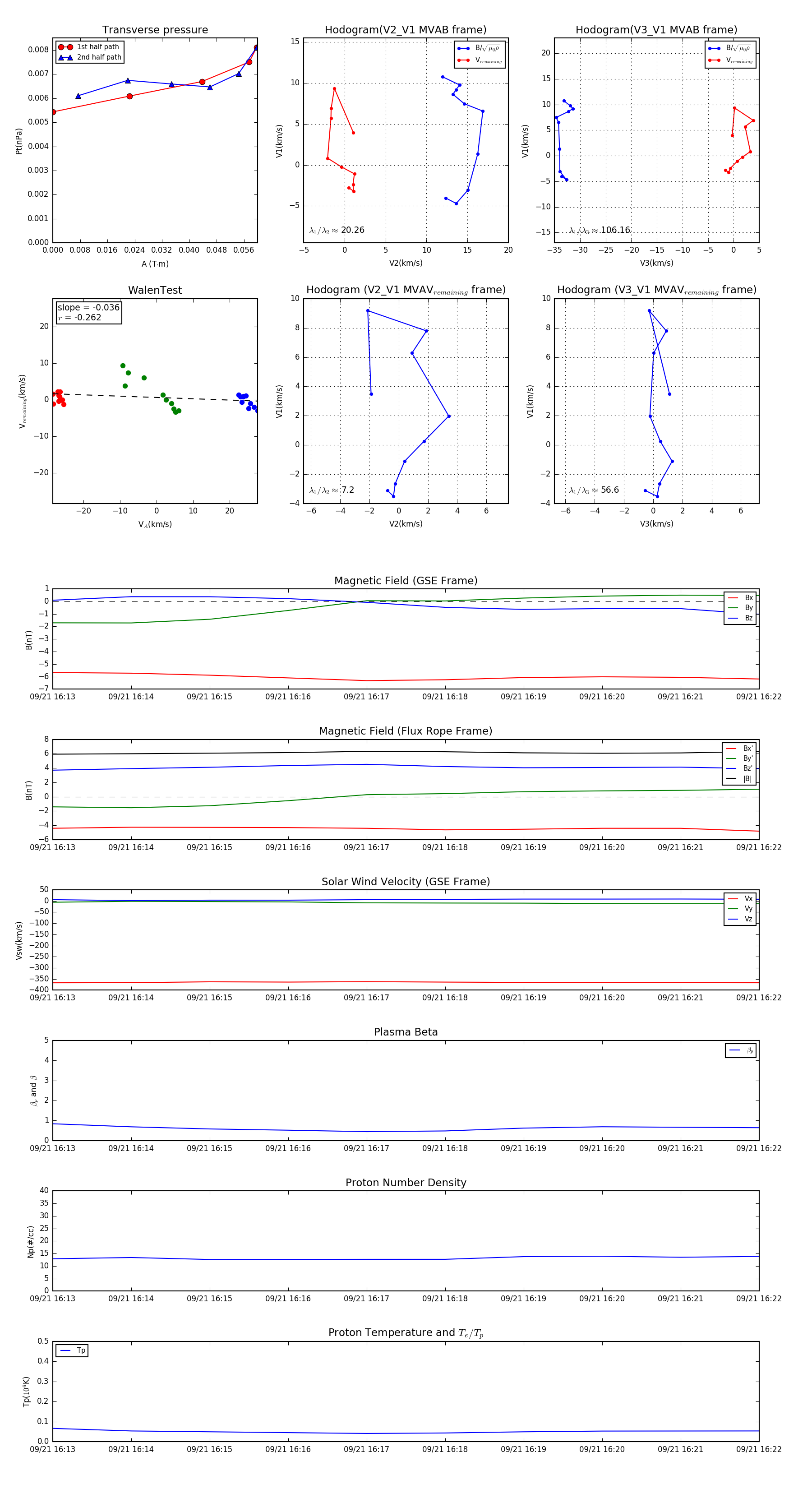Select the Vz legend entry
This screenshot has height=1489, width=812.
click(x=740, y=919)
